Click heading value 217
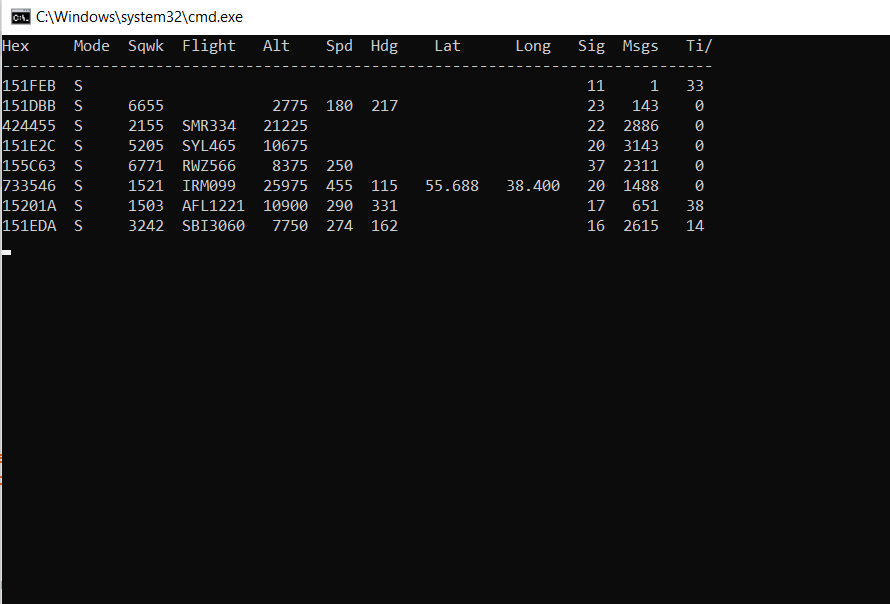Screen dimensions: 890x604 click(384, 106)
